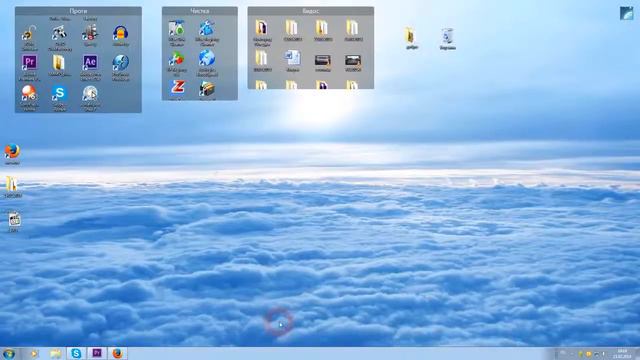Select the Word document in Видос fence

[x=292, y=58]
